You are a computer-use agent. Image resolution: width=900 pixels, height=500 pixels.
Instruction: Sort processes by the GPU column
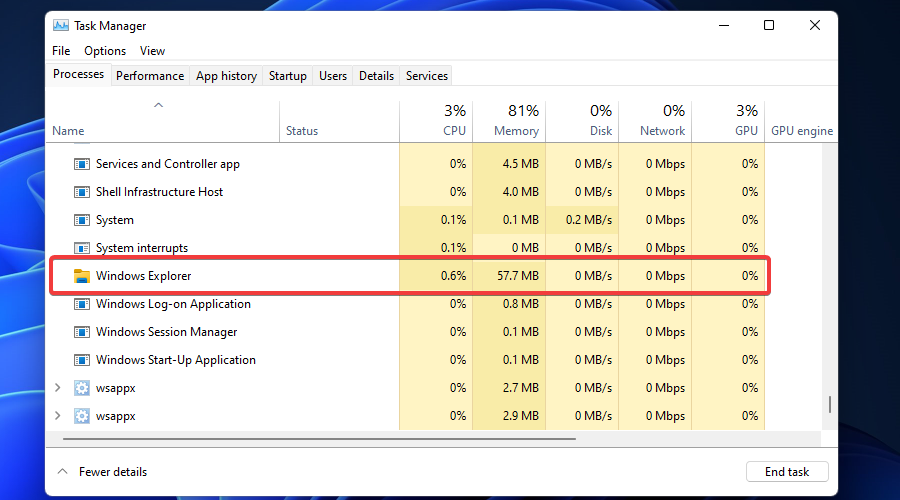pyautogui.click(x=728, y=121)
